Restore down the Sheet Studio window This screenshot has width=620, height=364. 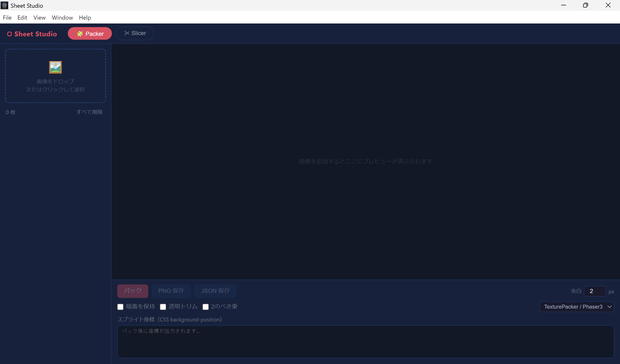(586, 5)
